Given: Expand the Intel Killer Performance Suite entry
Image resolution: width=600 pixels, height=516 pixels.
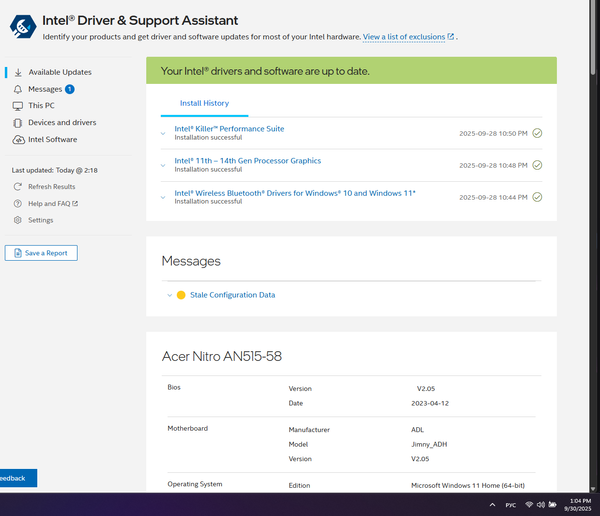Looking at the screenshot, I should [163, 132].
